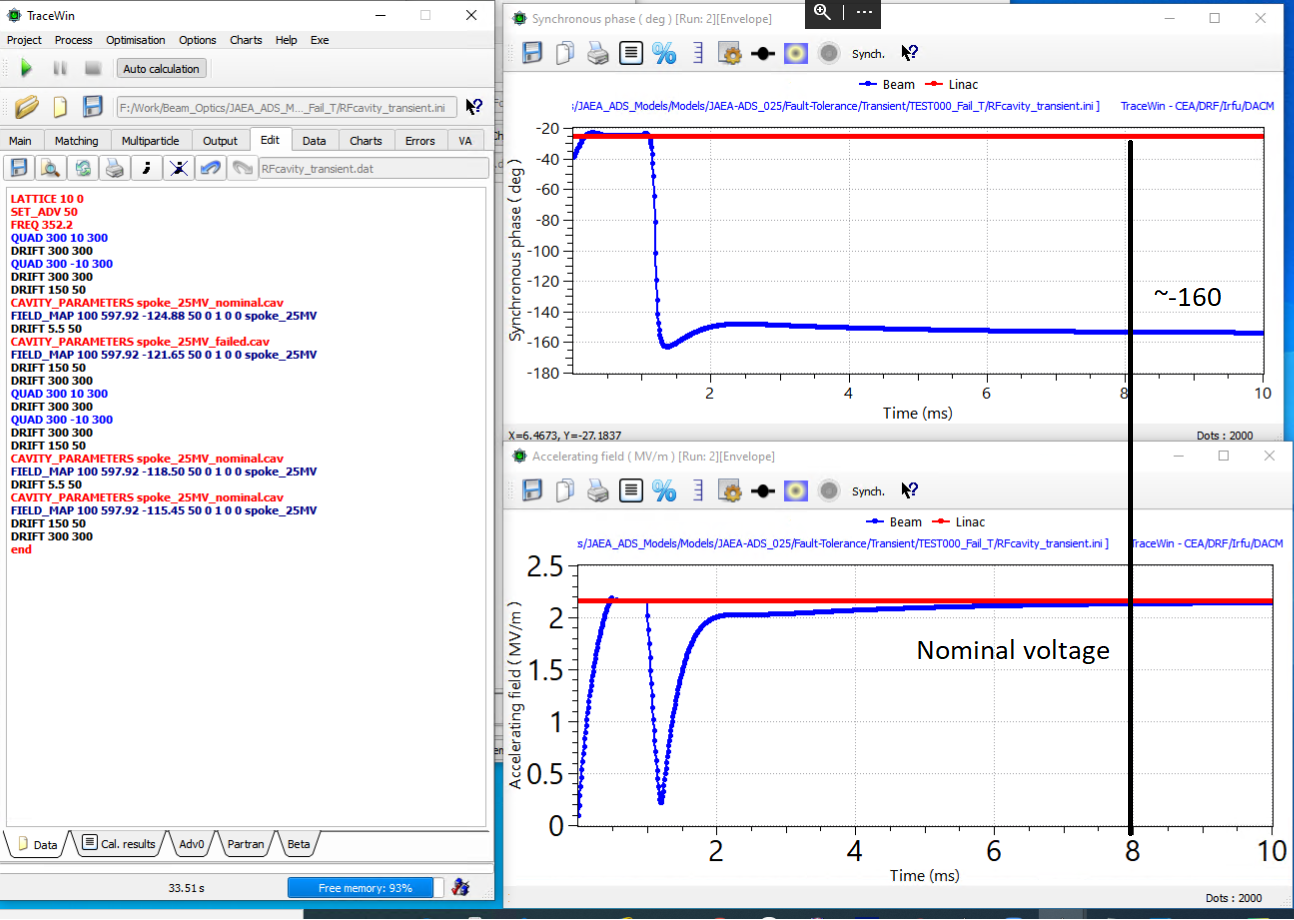Click the undo arrow in Edit toolbar
The image size is (1294, 920).
210,168
